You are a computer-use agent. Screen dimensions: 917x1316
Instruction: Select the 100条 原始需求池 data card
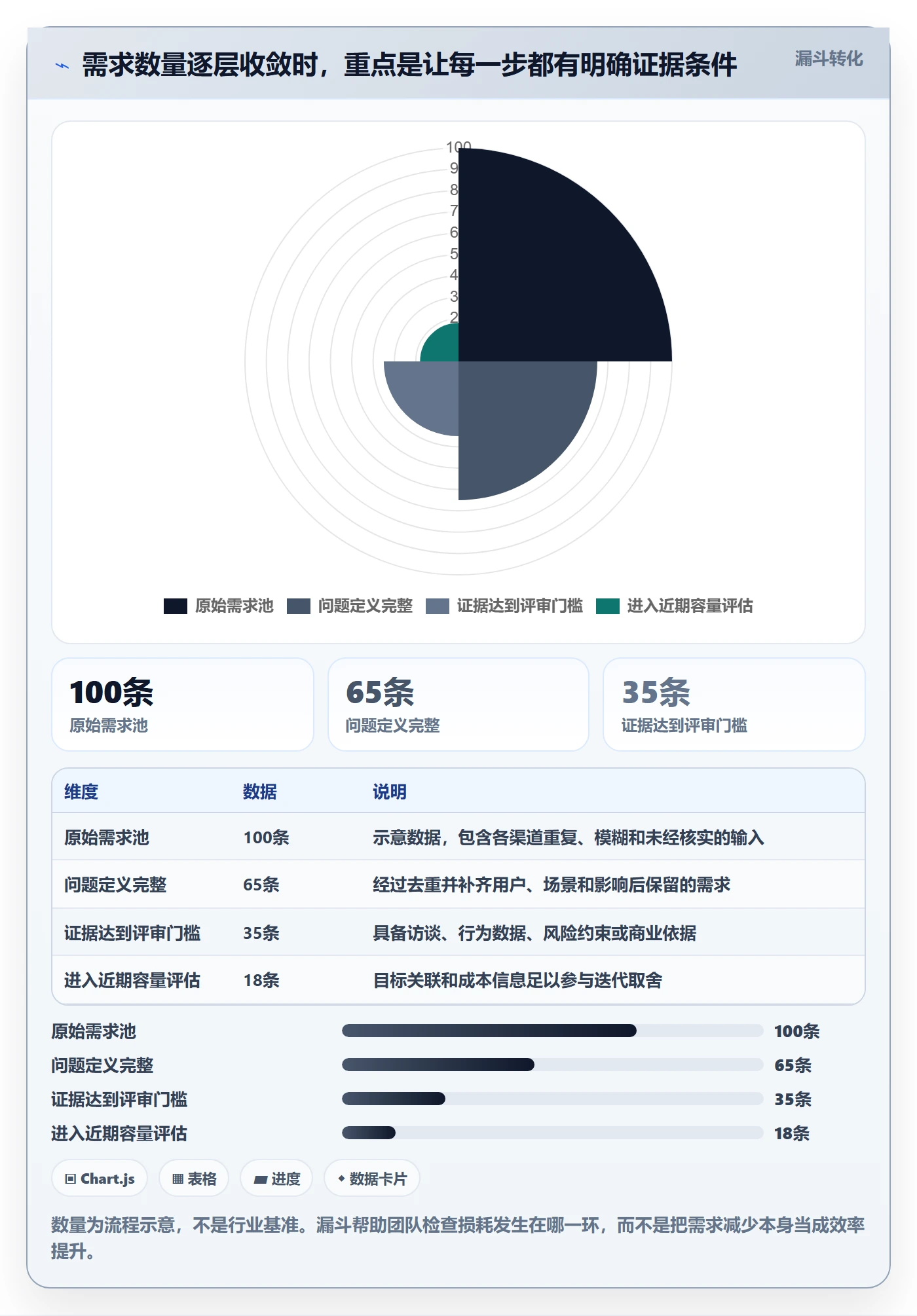(x=183, y=704)
